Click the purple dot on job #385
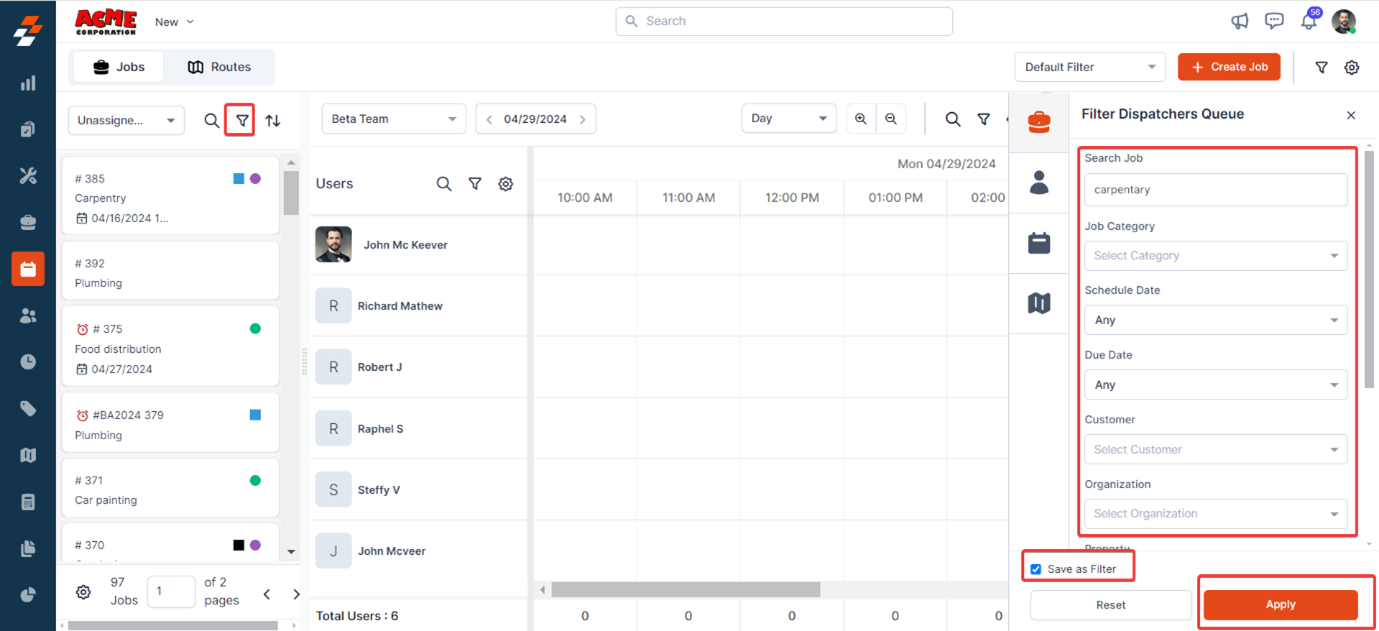This screenshot has height=631, width=1379. point(255,179)
